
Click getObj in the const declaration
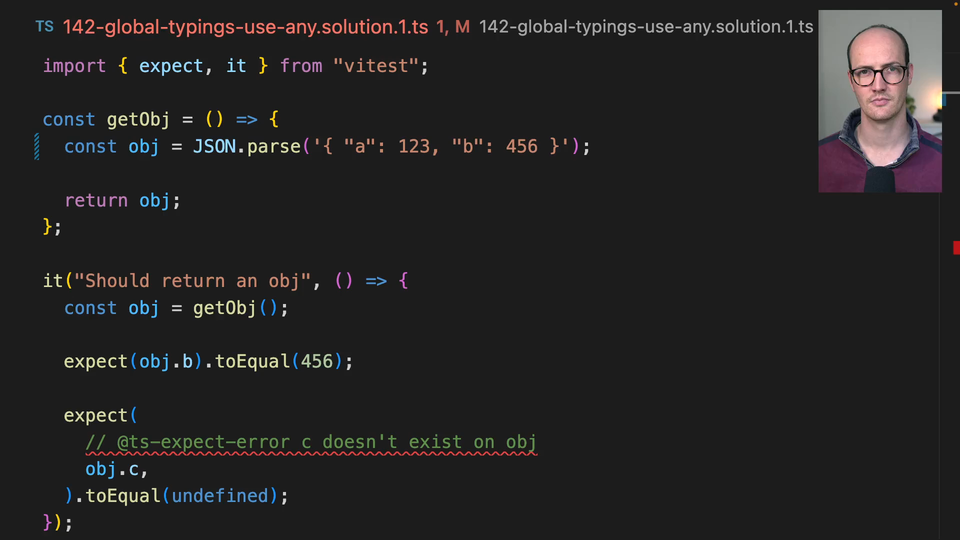pos(138,120)
